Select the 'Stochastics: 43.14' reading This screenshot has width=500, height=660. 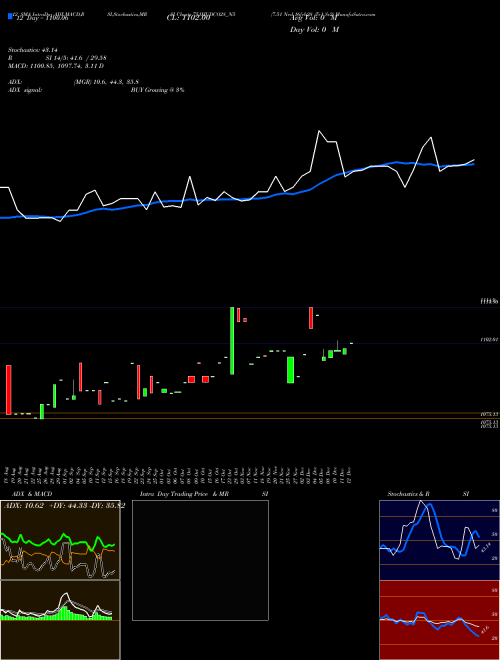tap(32, 50)
